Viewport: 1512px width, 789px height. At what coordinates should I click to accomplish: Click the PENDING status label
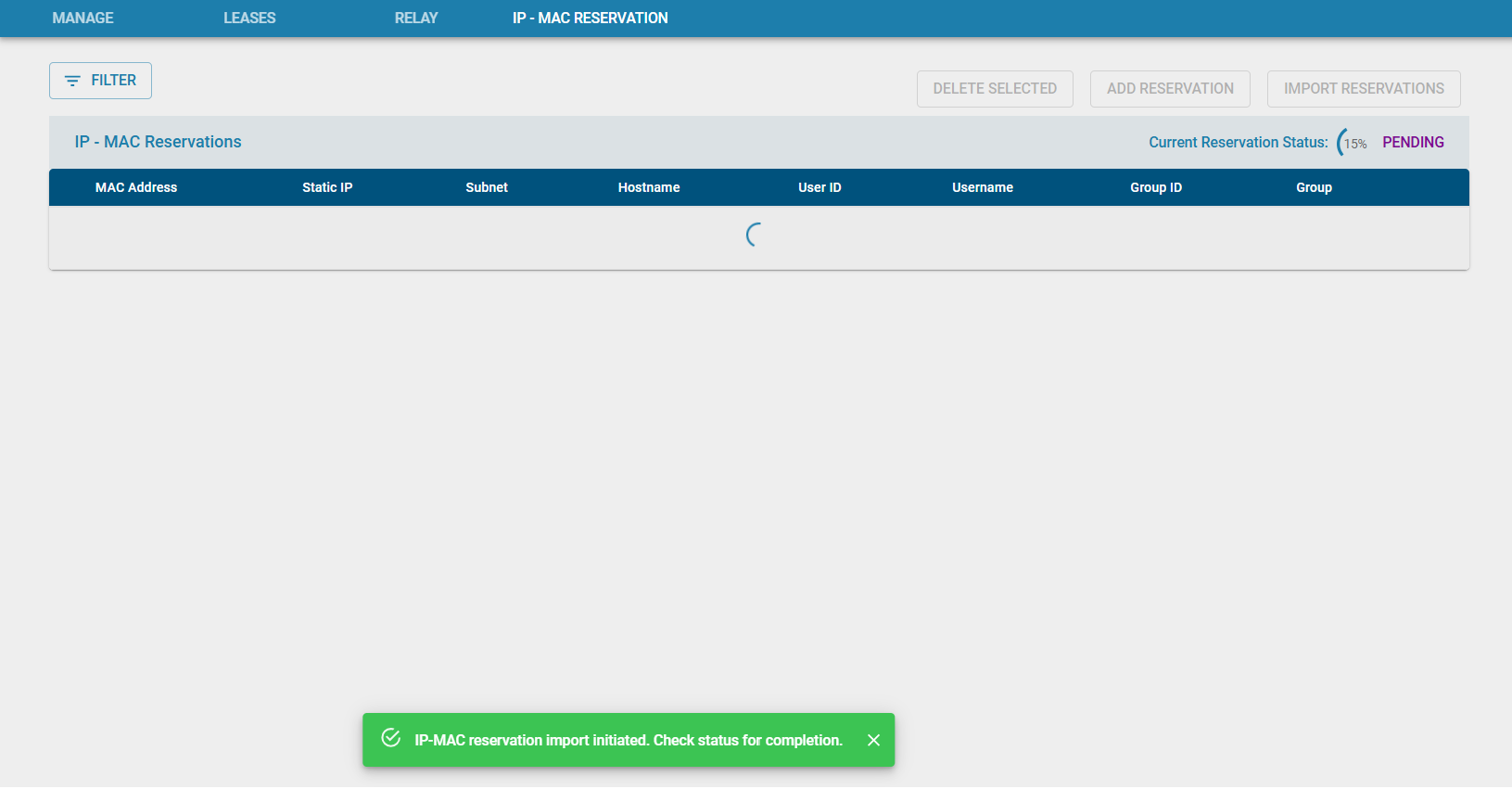tap(1413, 143)
